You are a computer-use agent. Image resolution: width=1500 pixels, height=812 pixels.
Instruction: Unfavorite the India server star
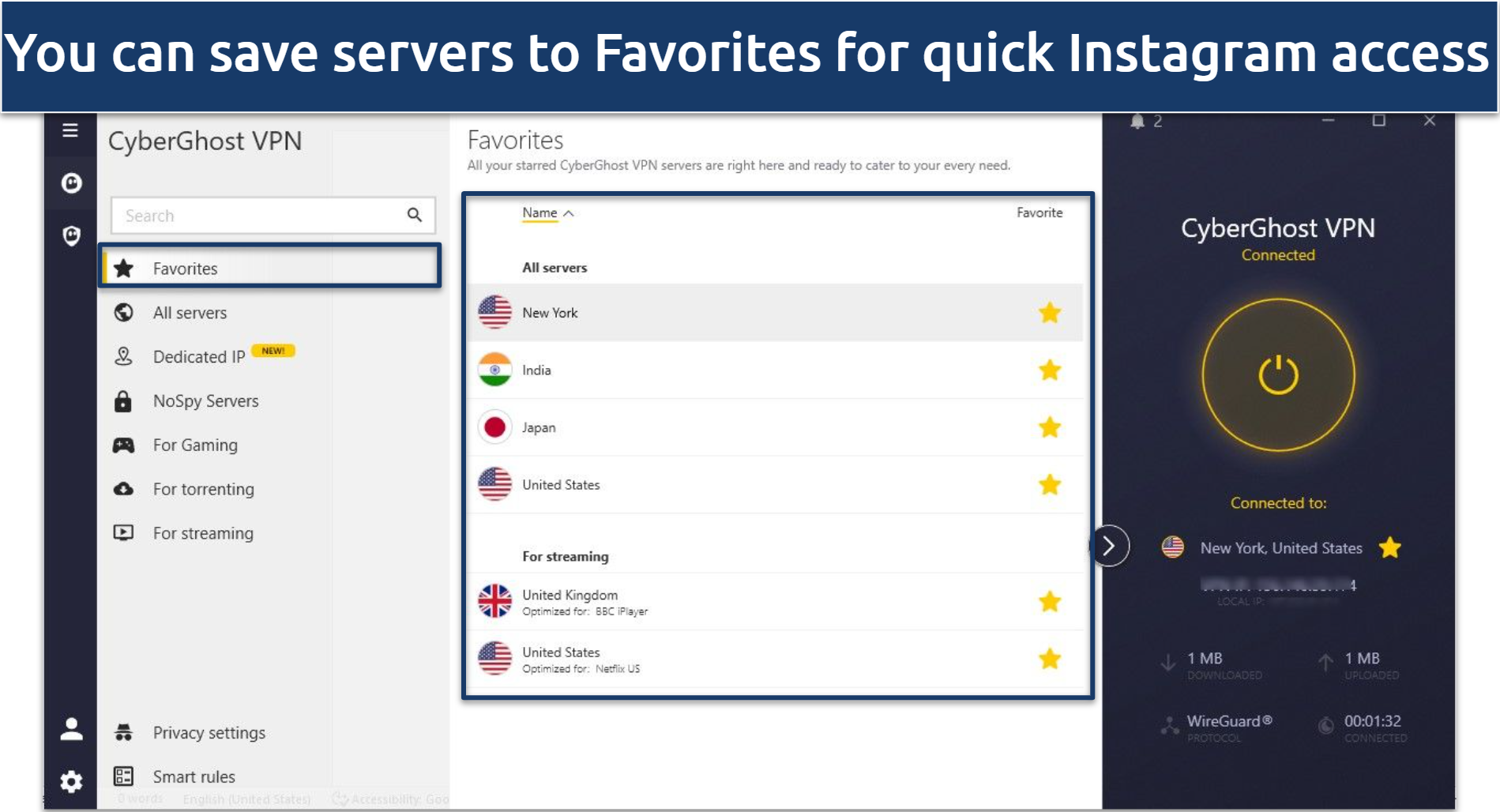tap(1050, 370)
